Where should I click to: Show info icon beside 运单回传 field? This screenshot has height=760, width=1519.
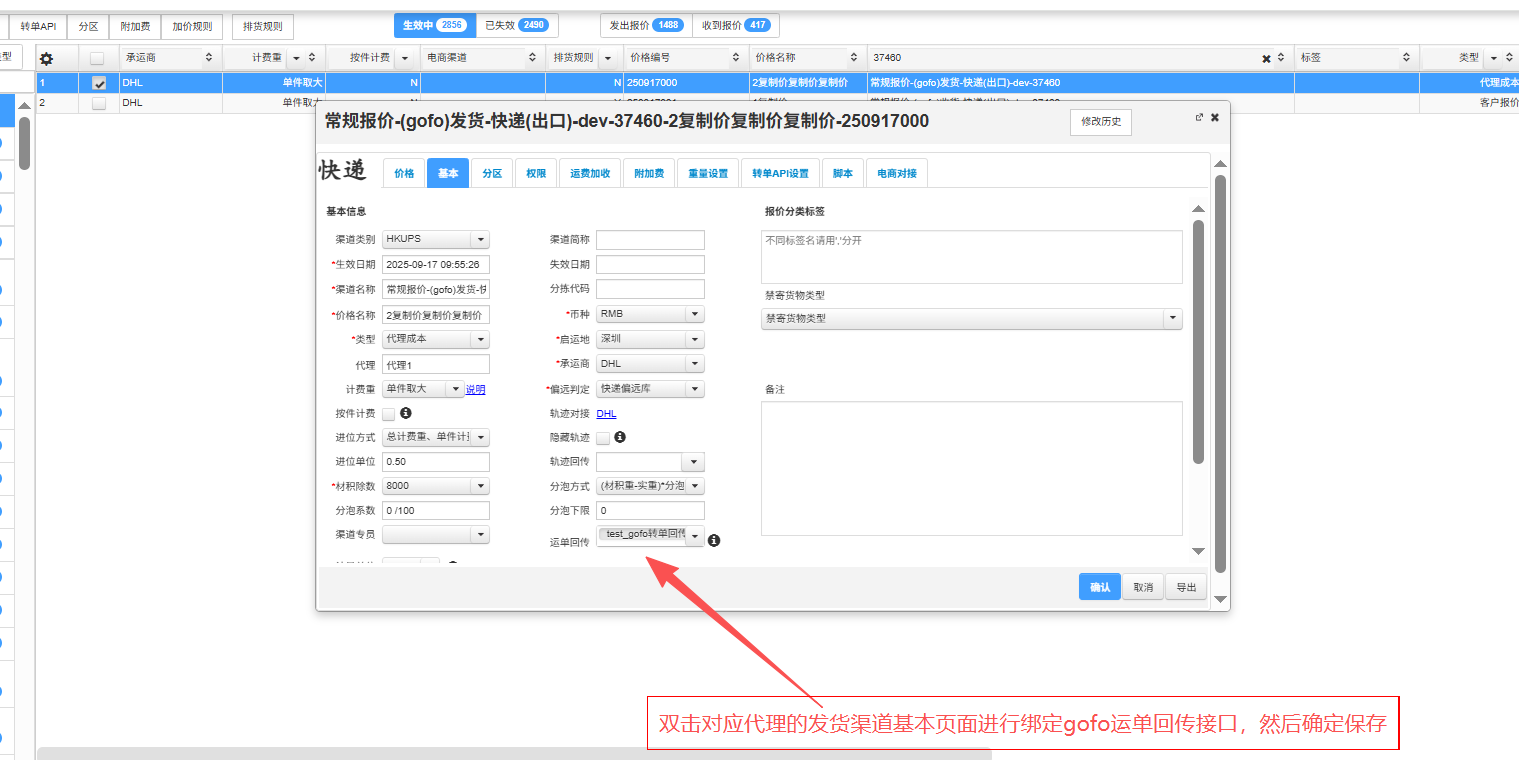coord(714,540)
